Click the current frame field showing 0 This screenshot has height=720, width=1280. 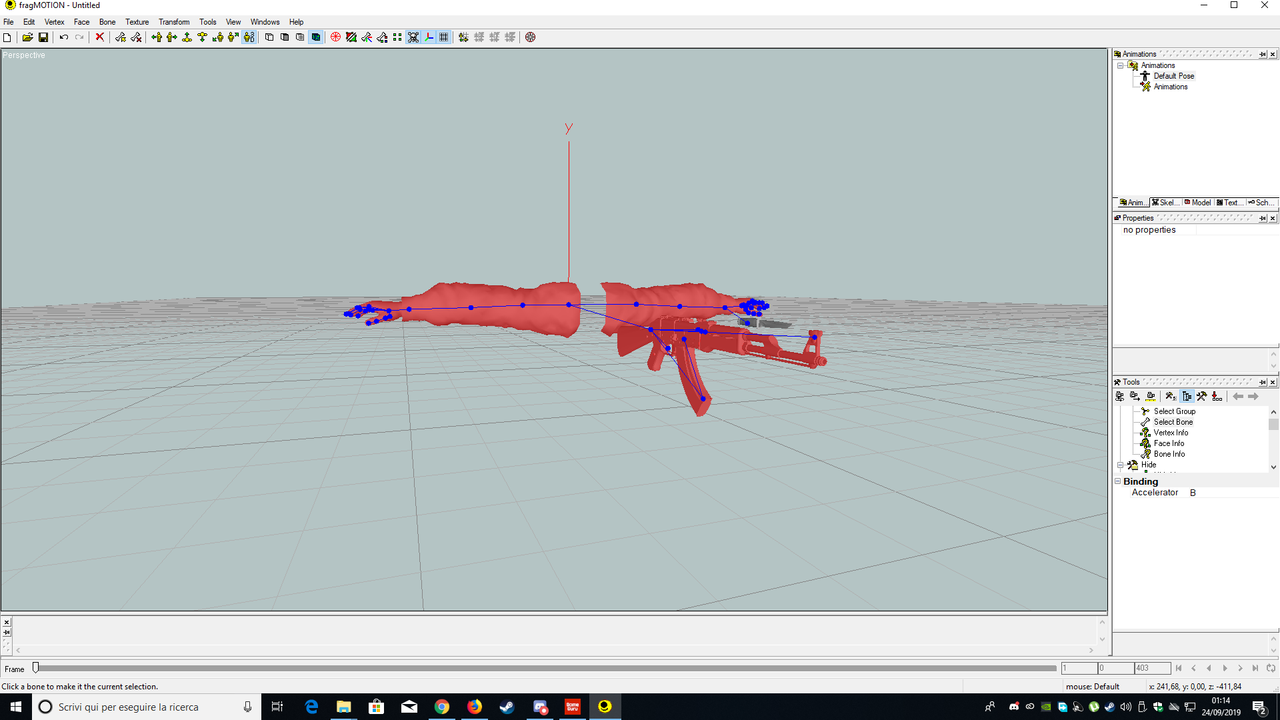coord(1115,668)
